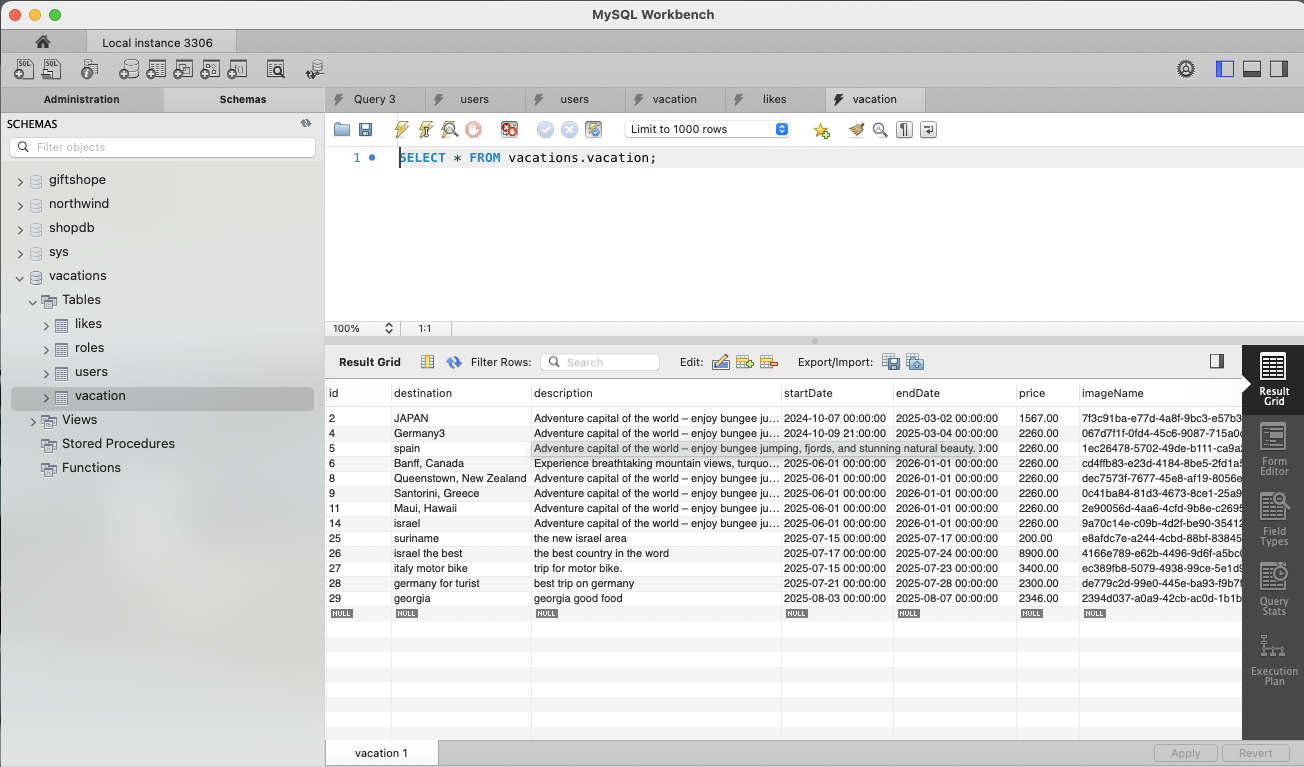Image resolution: width=1304 pixels, height=767 pixels.
Task: Expand the Views node
Action: pos(33,421)
